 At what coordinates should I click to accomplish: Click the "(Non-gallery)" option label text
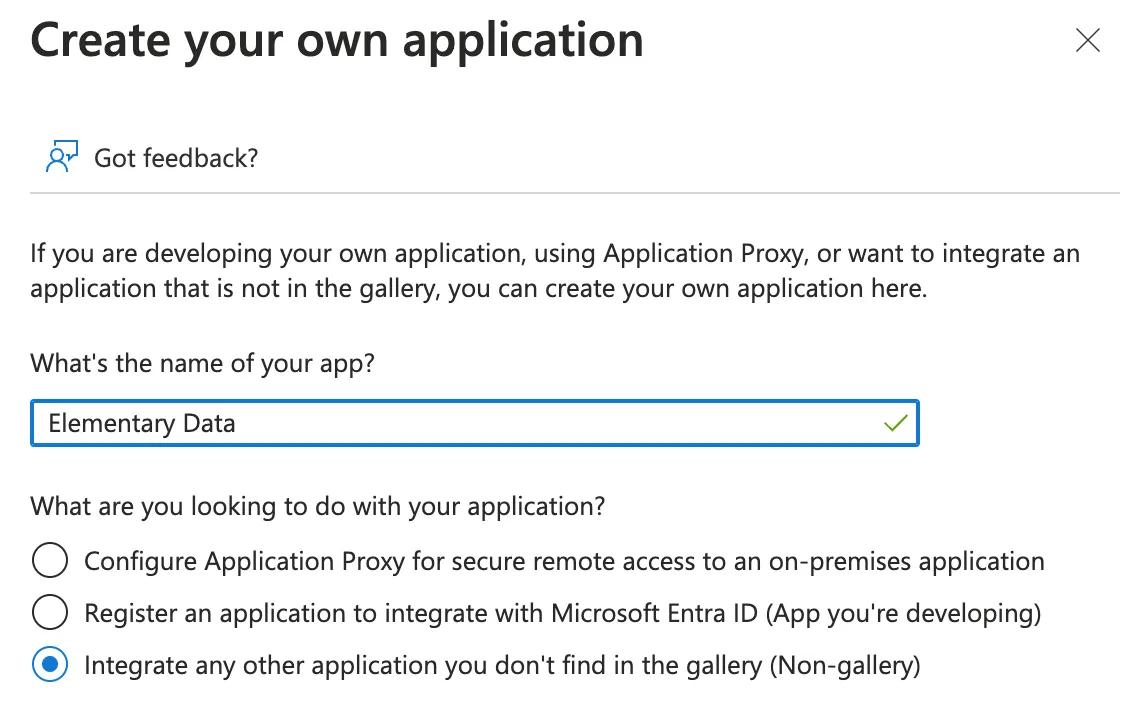pyautogui.click(x=845, y=665)
